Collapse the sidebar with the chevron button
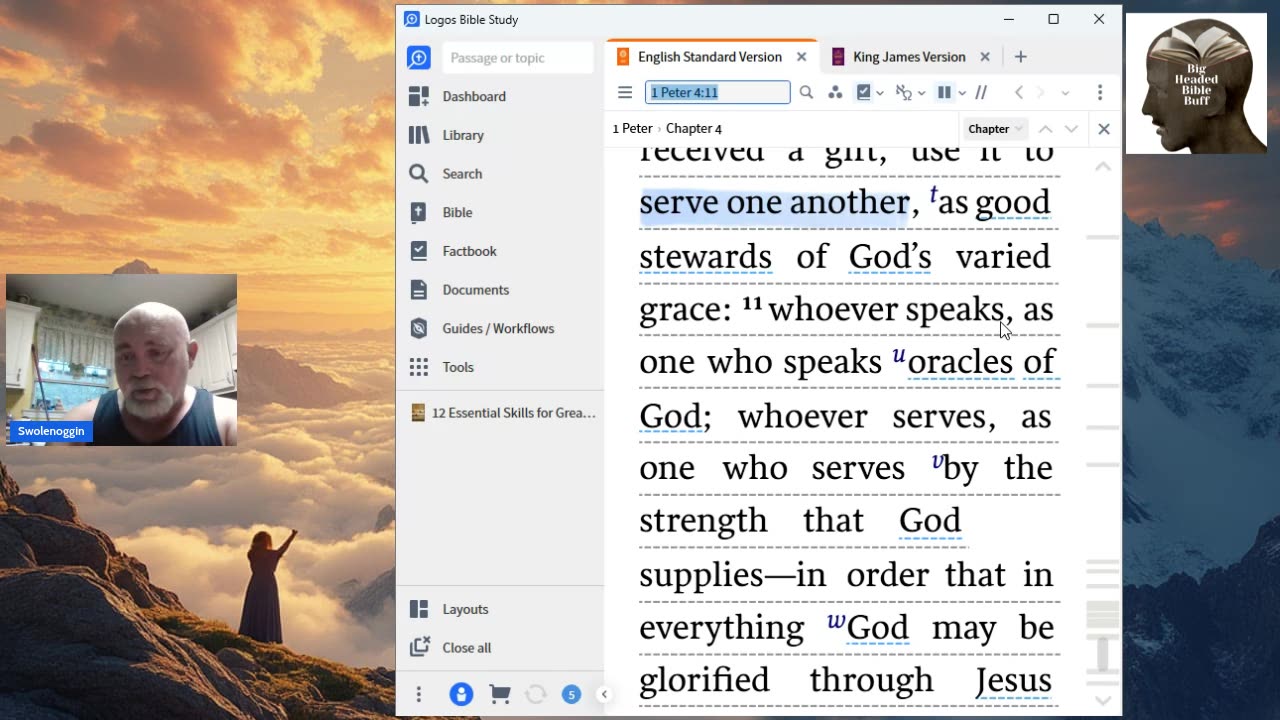This screenshot has width=1280, height=720. point(603,694)
